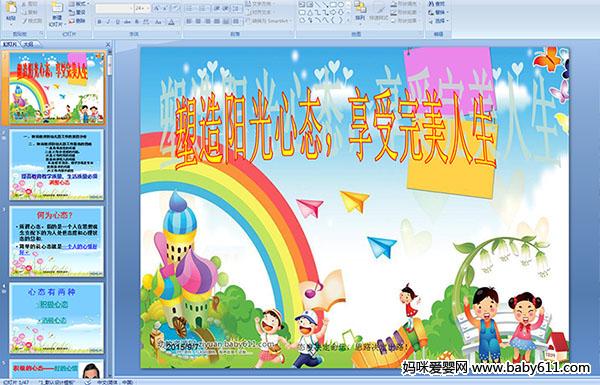Viewport: 600px width, 385px height.
Task: Select the Format Painter (格式刷) tool
Action: (x=32, y=21)
